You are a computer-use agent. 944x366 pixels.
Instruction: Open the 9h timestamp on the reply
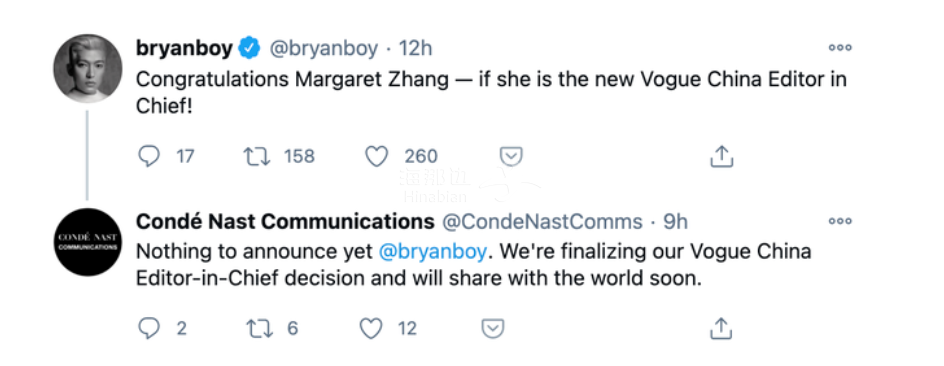click(x=675, y=222)
